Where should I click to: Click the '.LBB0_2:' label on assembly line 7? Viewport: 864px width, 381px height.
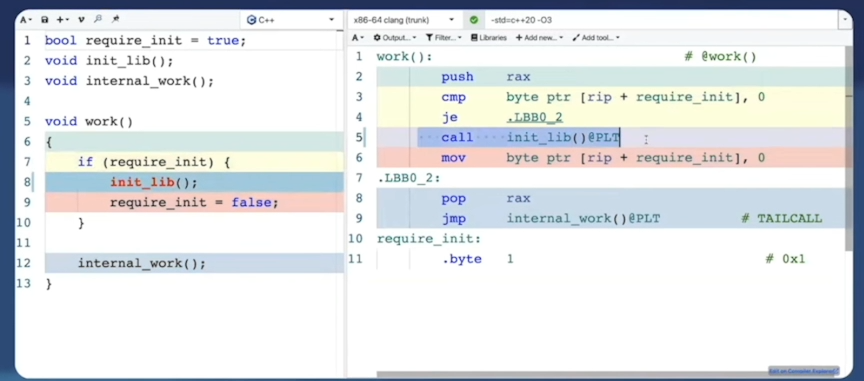[409, 178]
